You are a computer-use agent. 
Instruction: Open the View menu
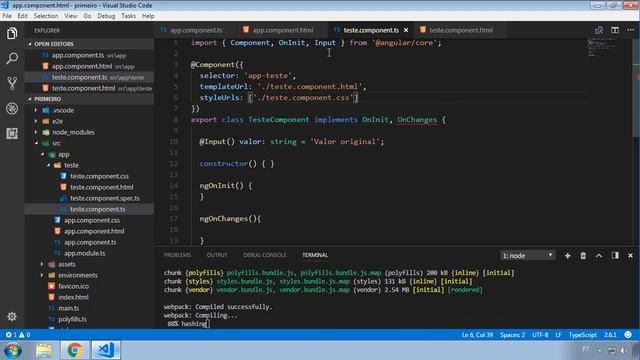point(71,16)
